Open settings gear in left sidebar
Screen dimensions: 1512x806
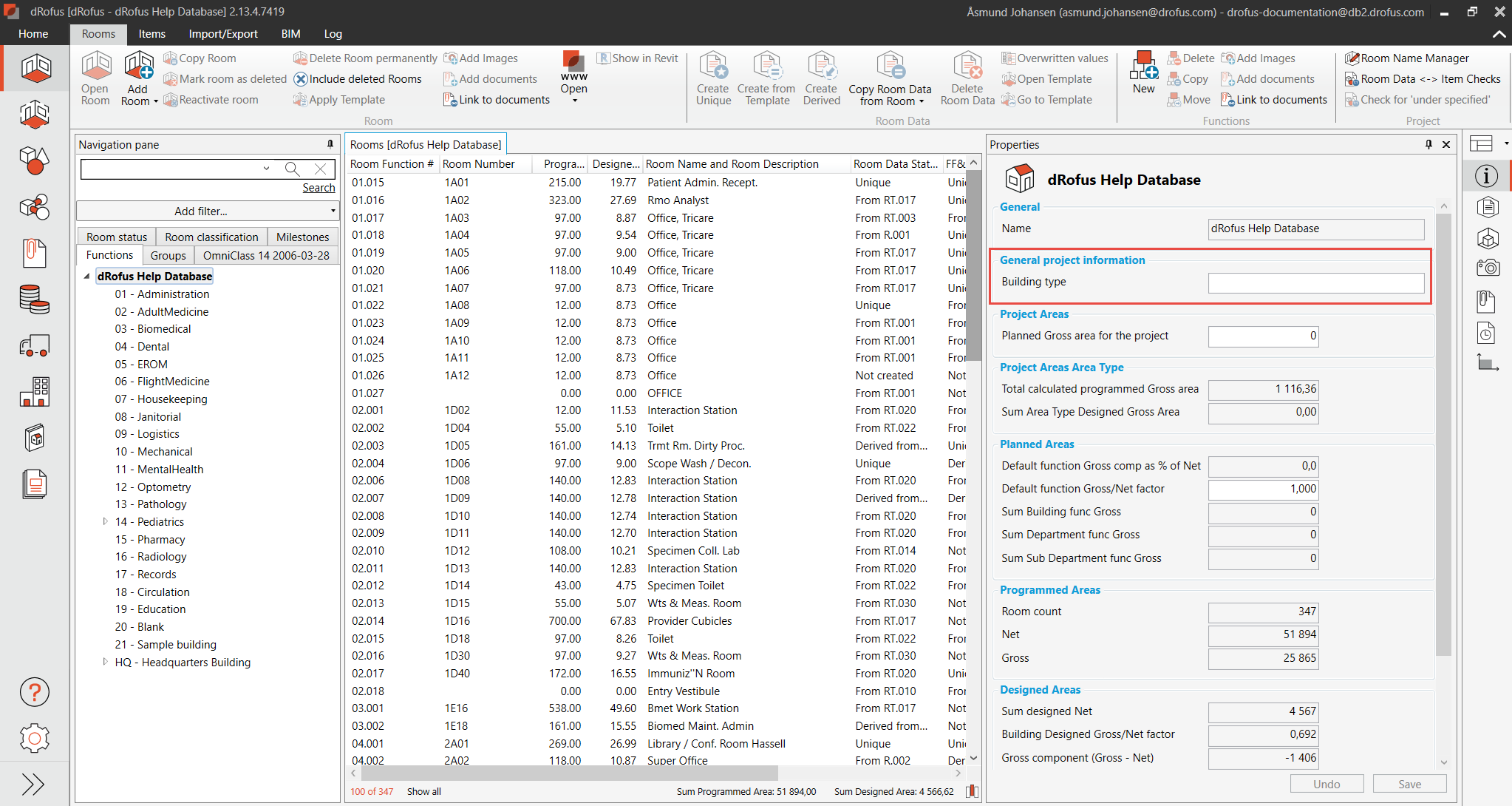click(34, 737)
